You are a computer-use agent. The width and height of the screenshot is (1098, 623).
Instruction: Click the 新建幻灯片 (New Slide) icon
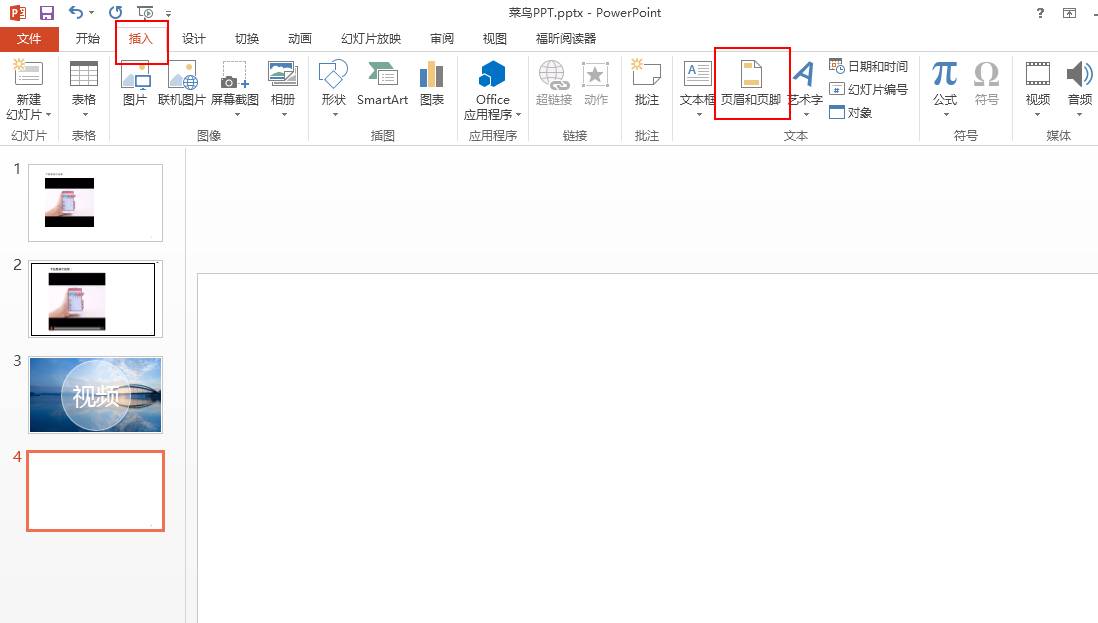tap(29, 73)
